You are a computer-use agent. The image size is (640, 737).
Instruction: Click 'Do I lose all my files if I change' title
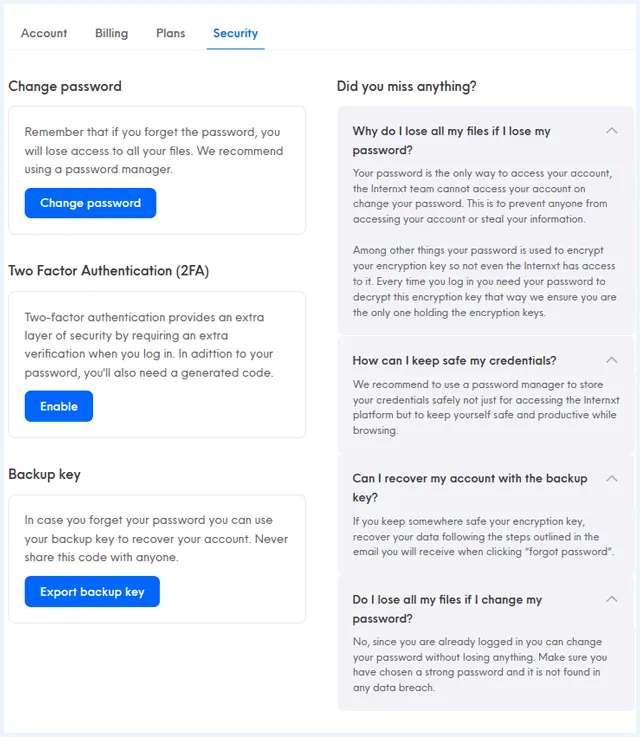[x=447, y=609]
